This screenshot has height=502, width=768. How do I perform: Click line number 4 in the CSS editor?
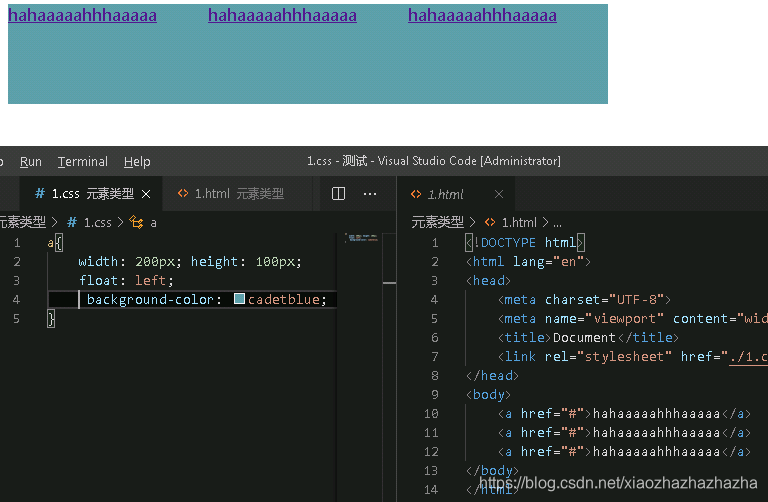[16, 300]
